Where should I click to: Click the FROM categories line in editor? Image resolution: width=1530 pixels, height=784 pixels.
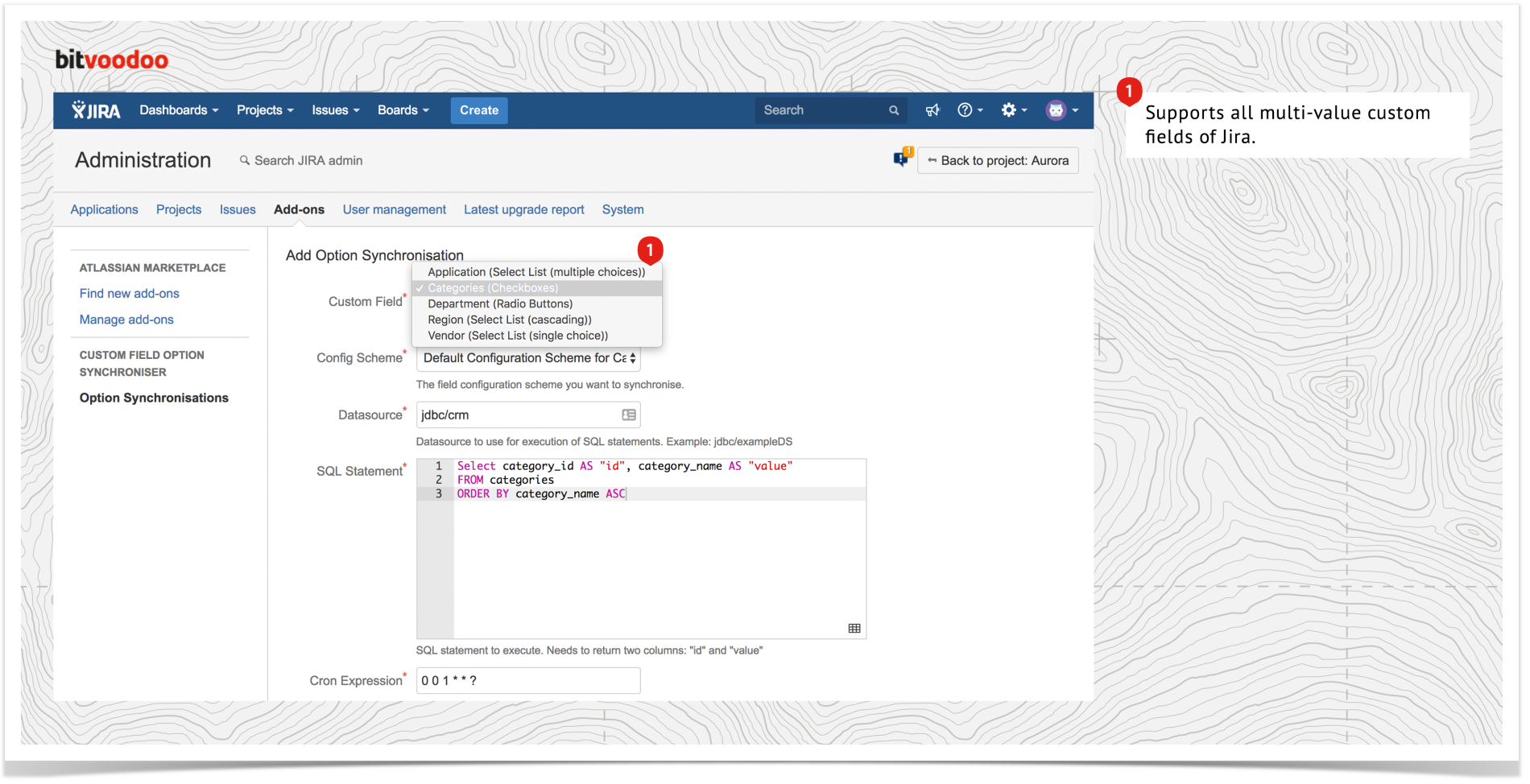(x=506, y=480)
